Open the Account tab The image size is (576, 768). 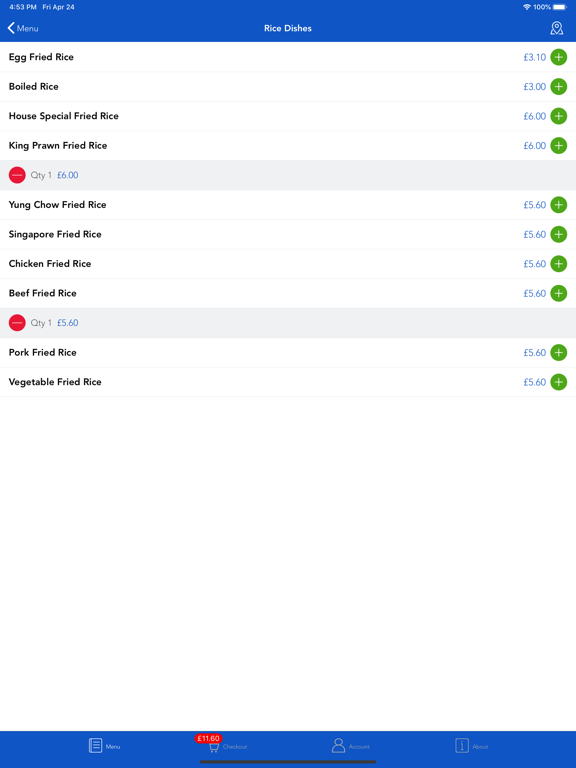pos(350,746)
